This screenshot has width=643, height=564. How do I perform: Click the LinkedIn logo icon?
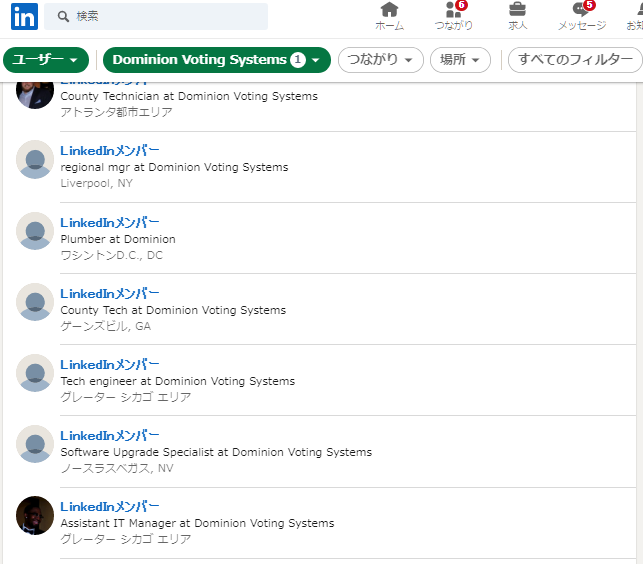click(24, 16)
